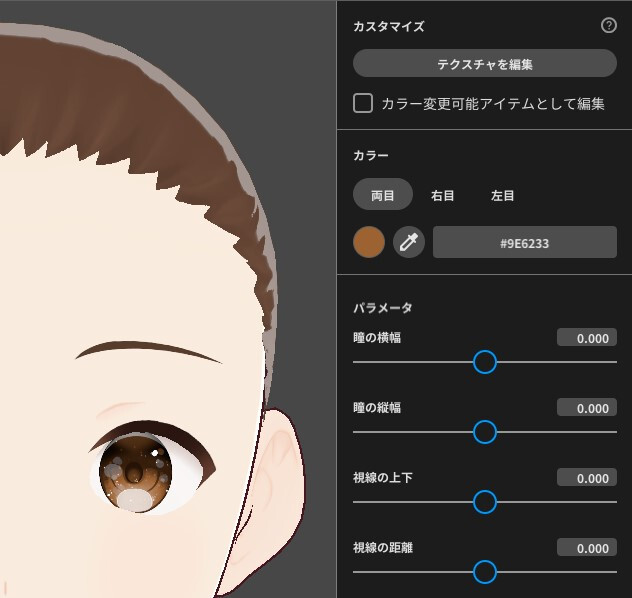Click the 視線の上下 value field
Screen dimensions: 632x598
[586, 478]
